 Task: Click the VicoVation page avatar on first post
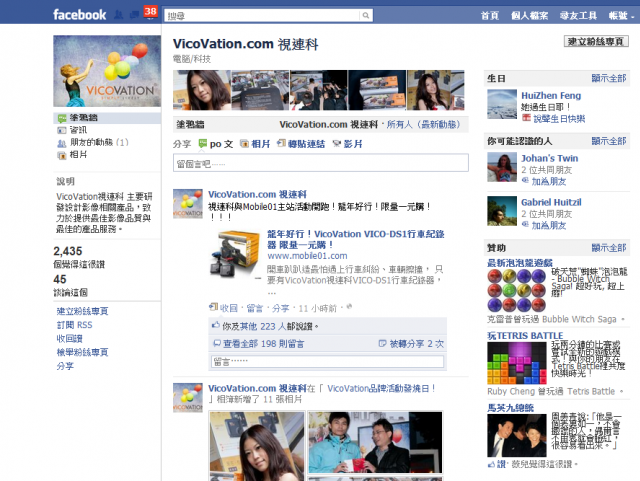(188, 204)
